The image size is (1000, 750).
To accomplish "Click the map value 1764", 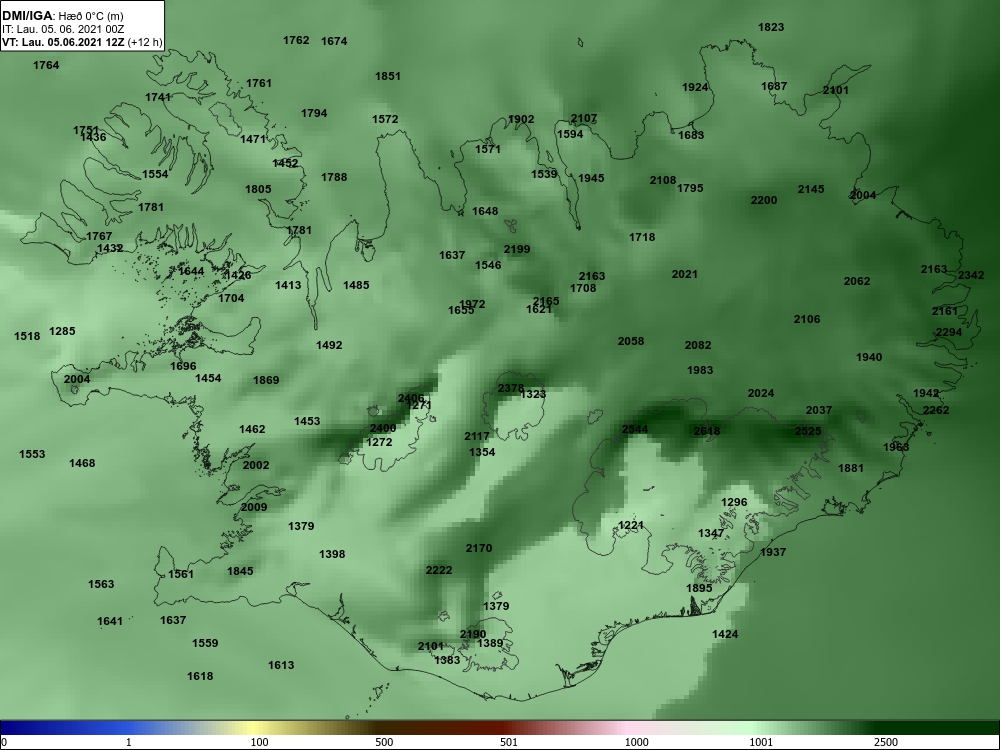I will [46, 65].
